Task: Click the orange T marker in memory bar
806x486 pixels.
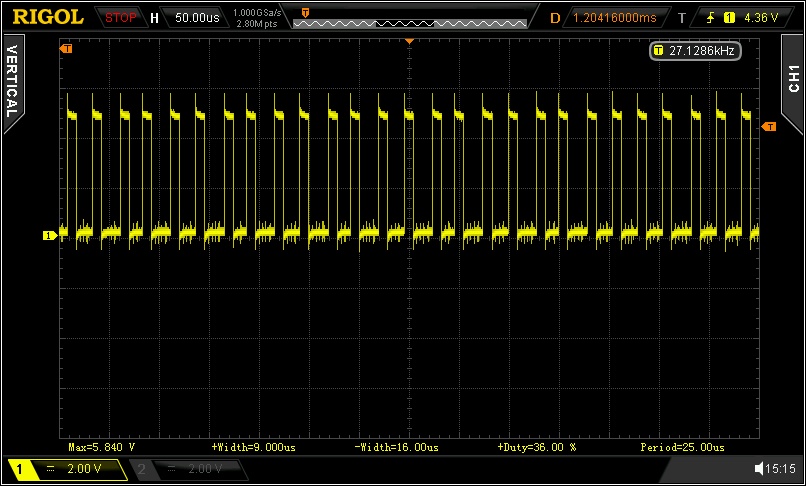Action: pyautogui.click(x=305, y=13)
